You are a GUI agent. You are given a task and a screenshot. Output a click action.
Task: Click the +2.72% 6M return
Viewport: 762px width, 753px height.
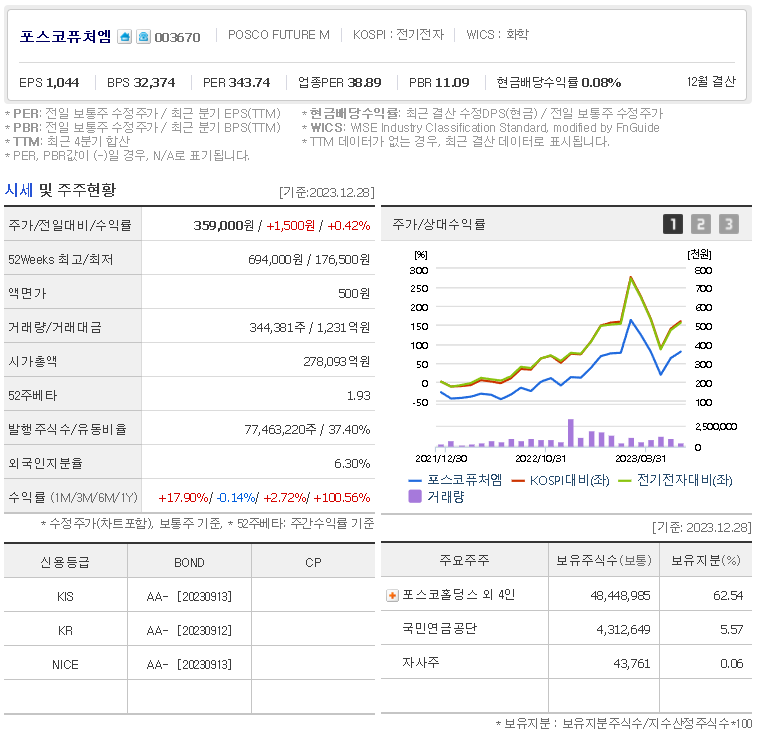[x=285, y=498]
